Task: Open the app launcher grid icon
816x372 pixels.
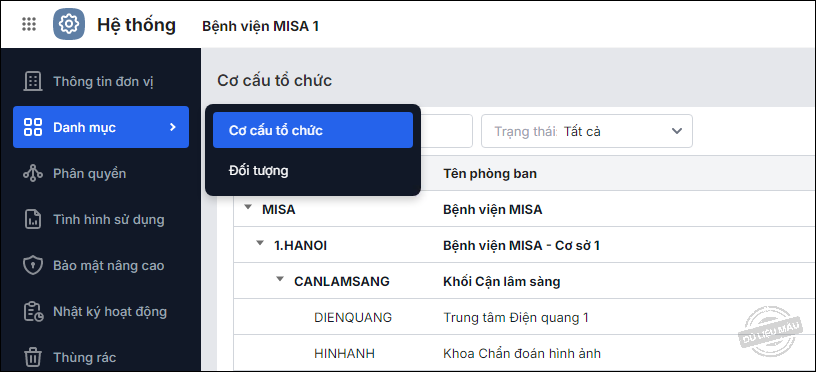Action: tap(29, 24)
